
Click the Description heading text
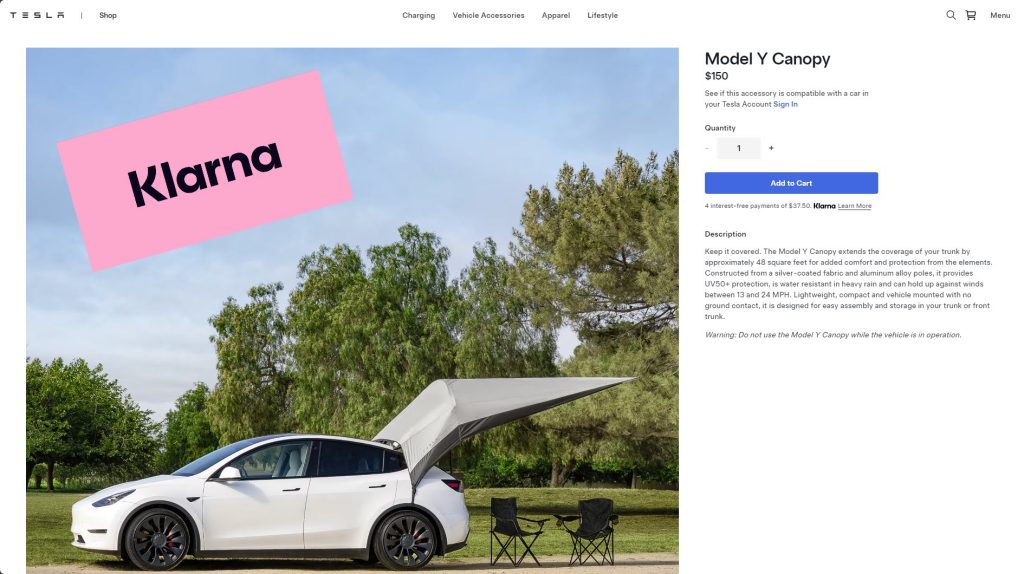[x=725, y=234]
